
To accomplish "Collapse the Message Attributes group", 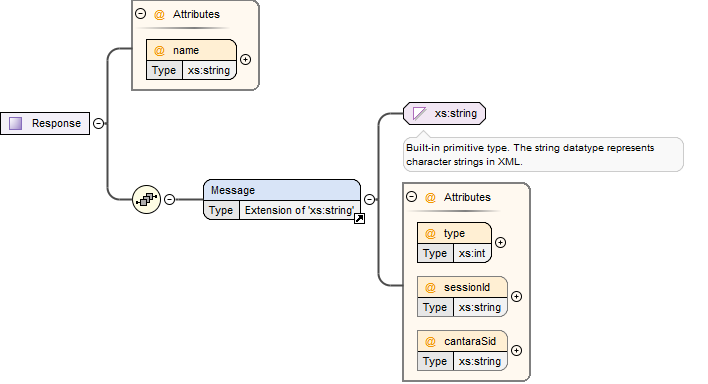I will pos(411,197).
